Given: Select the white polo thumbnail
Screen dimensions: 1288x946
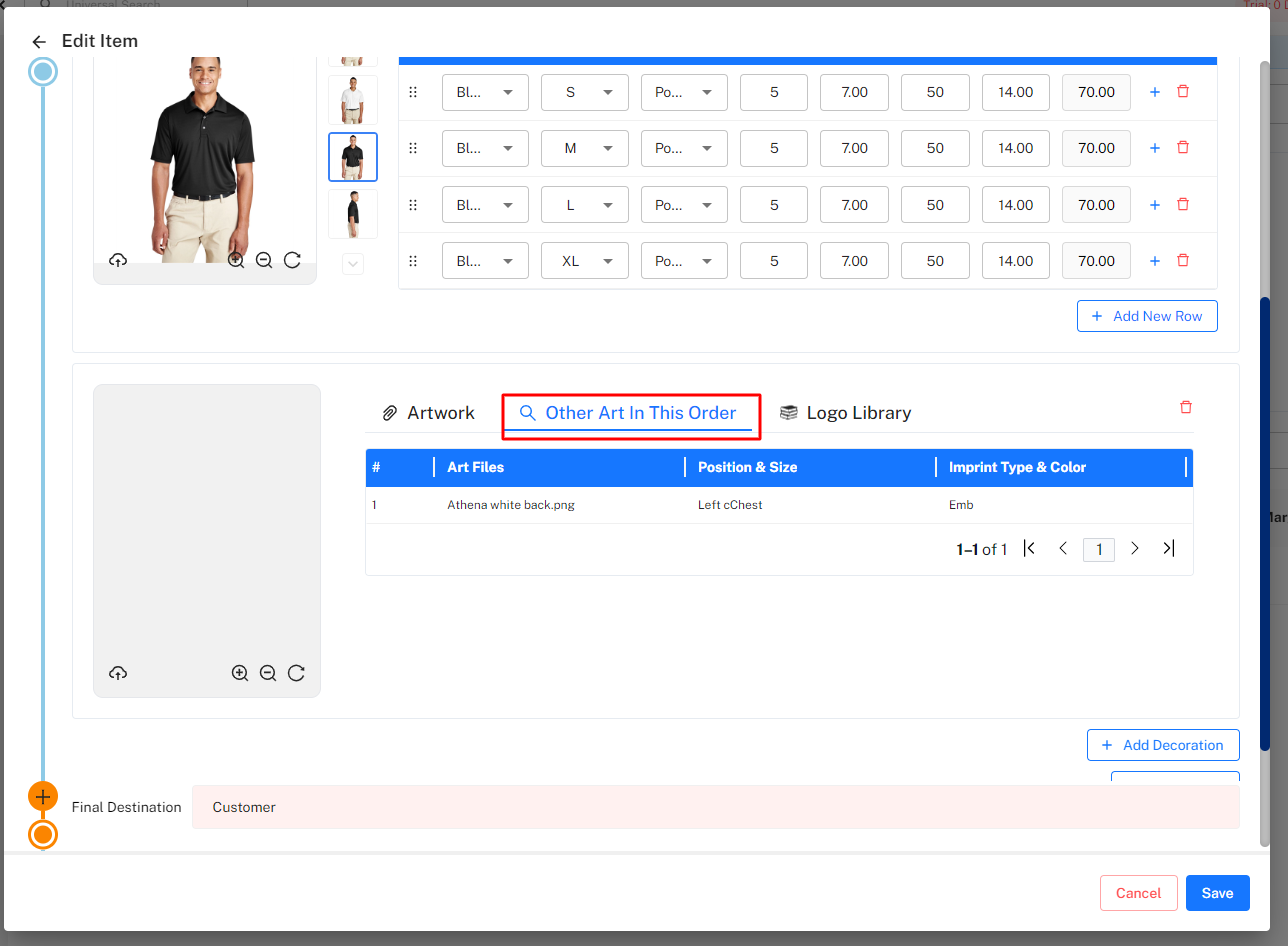Looking at the screenshot, I should 353,100.
